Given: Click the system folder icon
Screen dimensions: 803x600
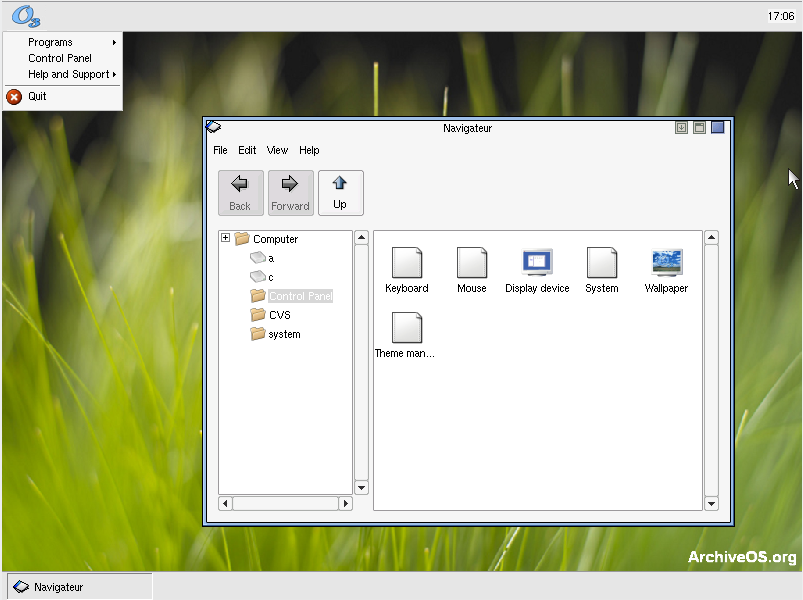Looking at the screenshot, I should tap(258, 334).
